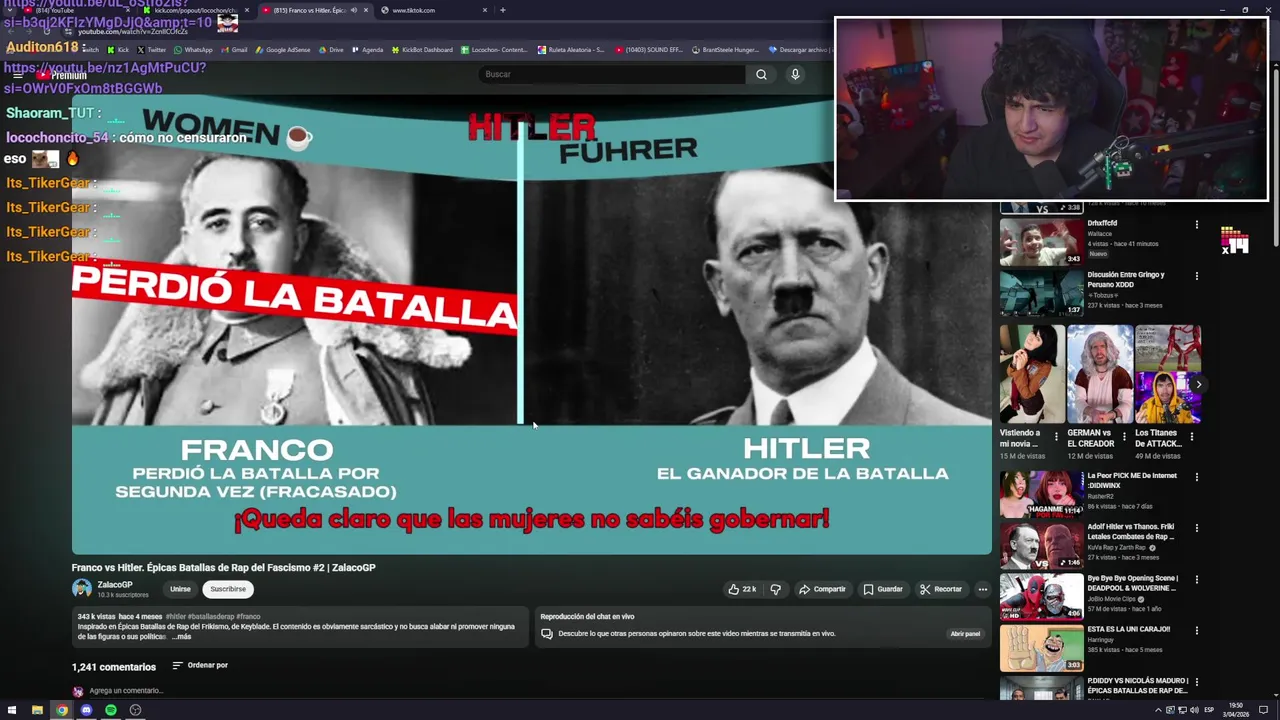This screenshot has height=720, width=1280.
Task: Click the #batallasderap hashtag link
Action: click(210, 617)
